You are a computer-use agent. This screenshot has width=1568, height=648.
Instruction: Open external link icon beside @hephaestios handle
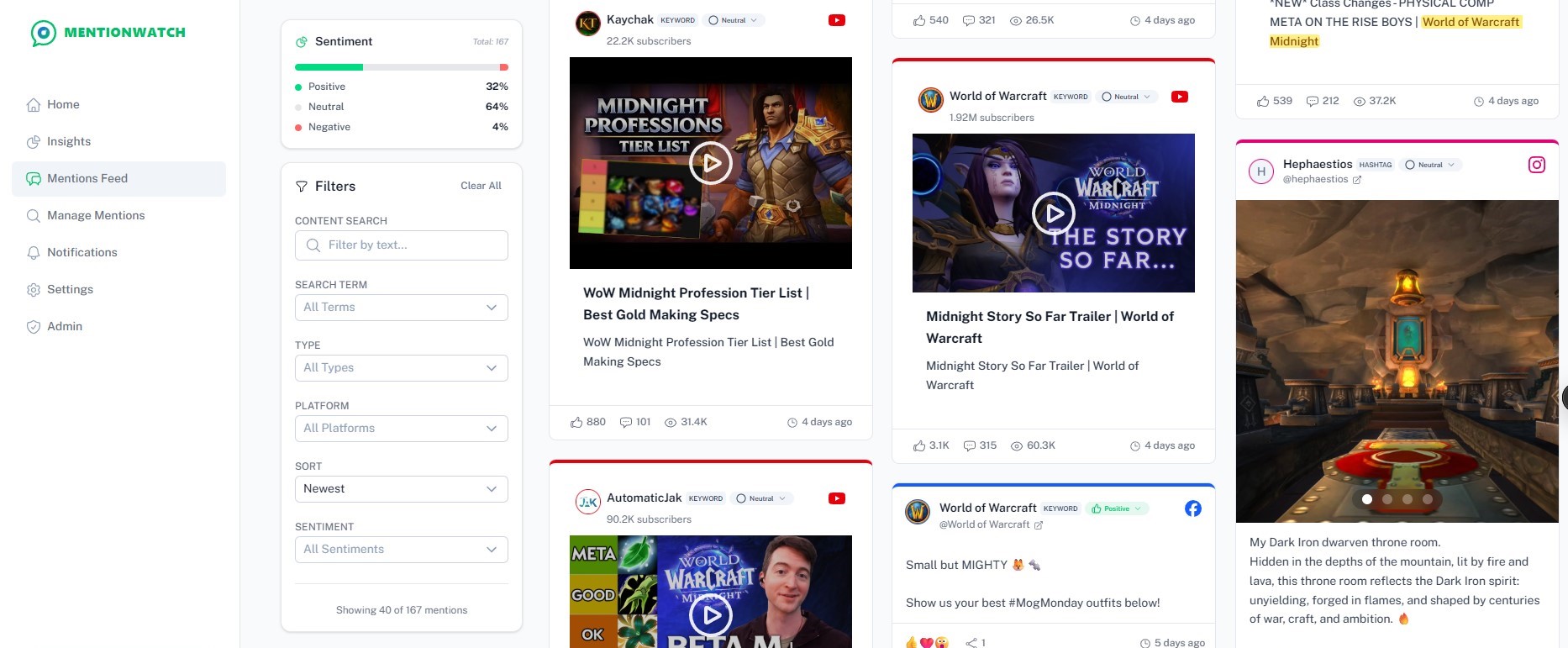pyautogui.click(x=1357, y=180)
